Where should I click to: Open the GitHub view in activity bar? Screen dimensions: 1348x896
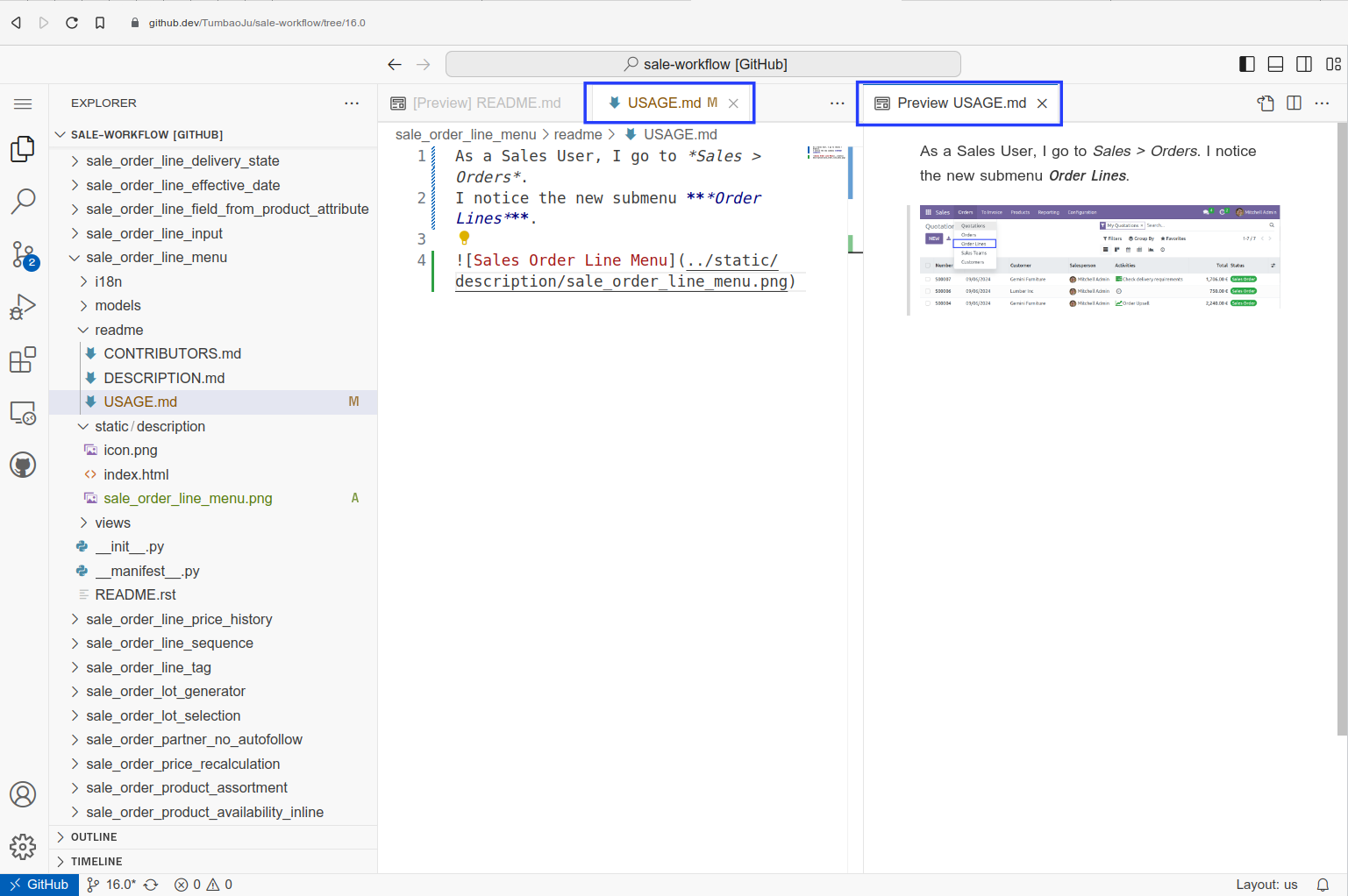tap(23, 465)
